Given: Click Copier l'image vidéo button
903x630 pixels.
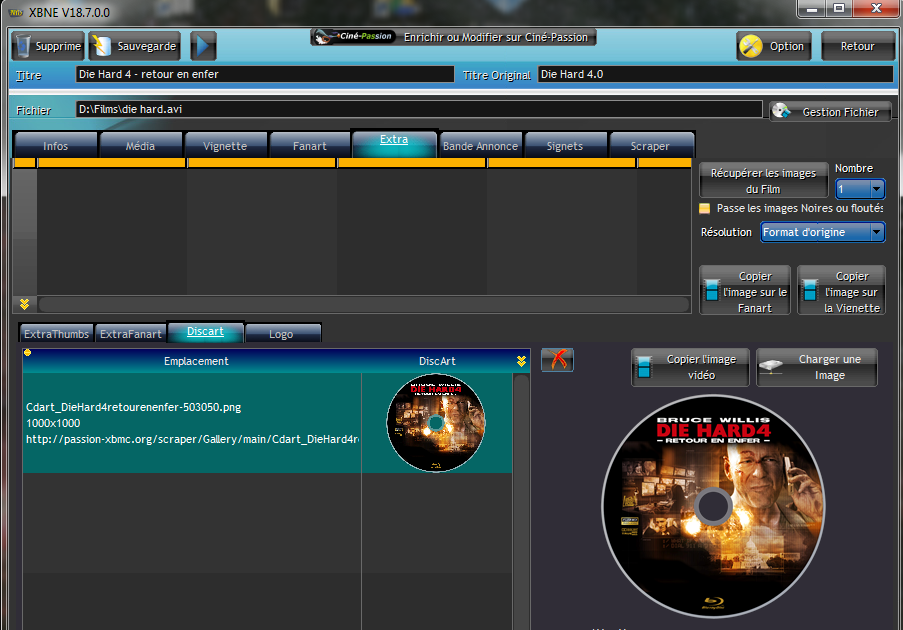Looking at the screenshot, I should [690, 367].
